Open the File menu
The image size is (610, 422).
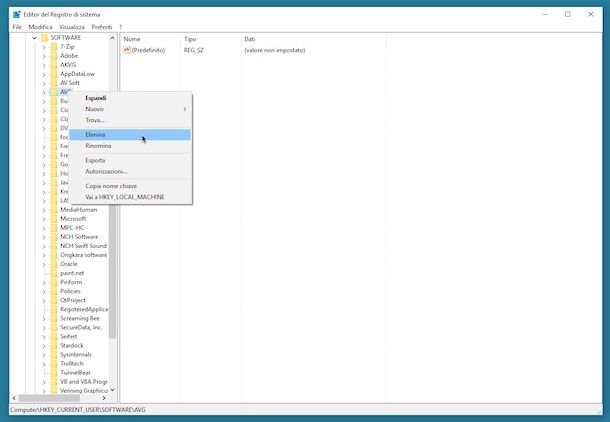click(x=17, y=27)
